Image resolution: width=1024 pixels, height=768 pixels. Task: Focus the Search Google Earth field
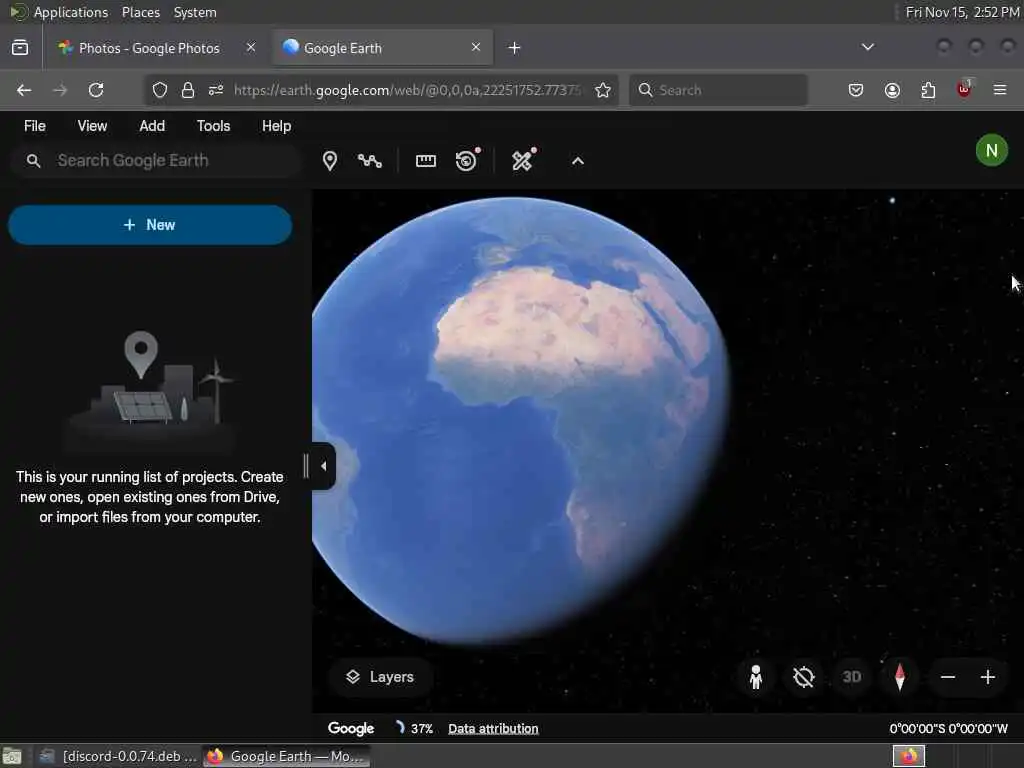pyautogui.click(x=155, y=161)
